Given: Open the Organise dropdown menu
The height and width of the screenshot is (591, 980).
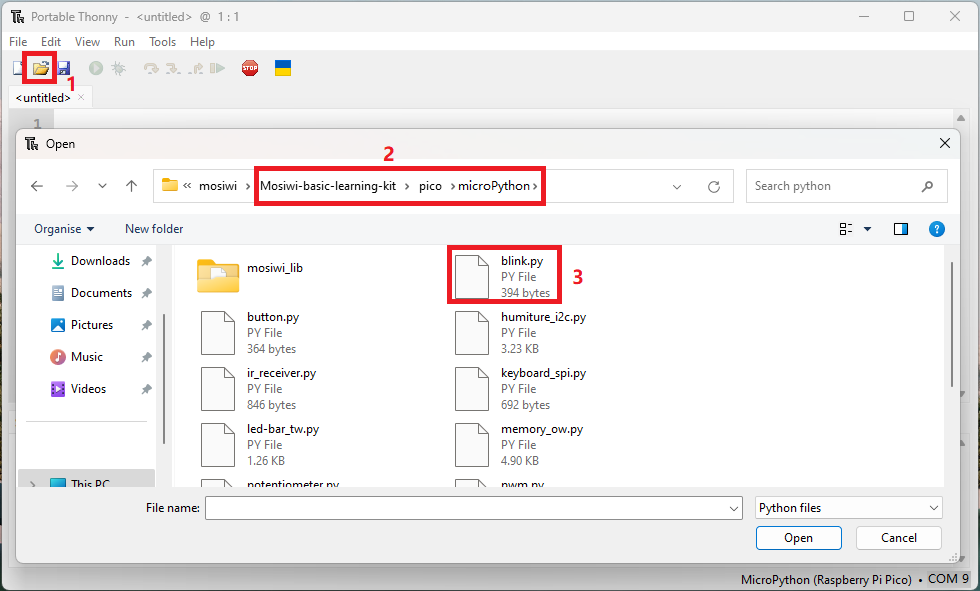Looking at the screenshot, I should [x=64, y=229].
